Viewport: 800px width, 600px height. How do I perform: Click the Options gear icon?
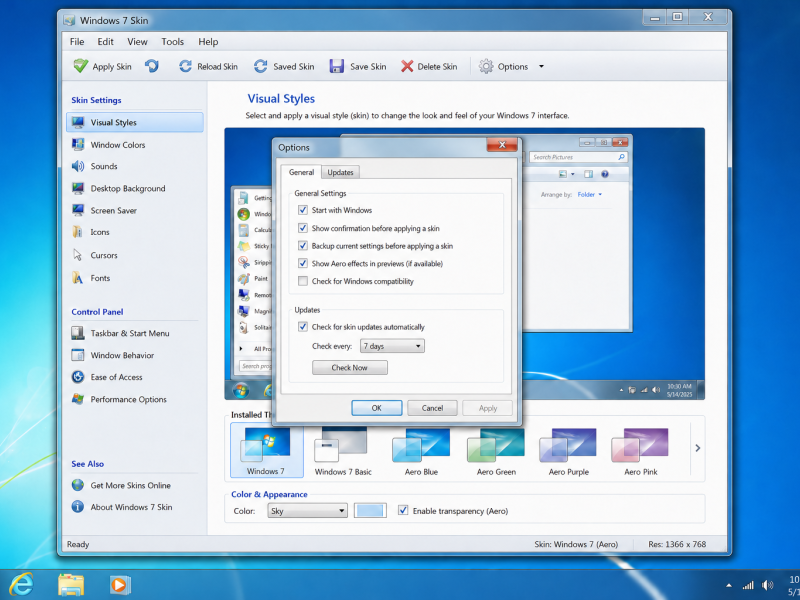(486, 66)
